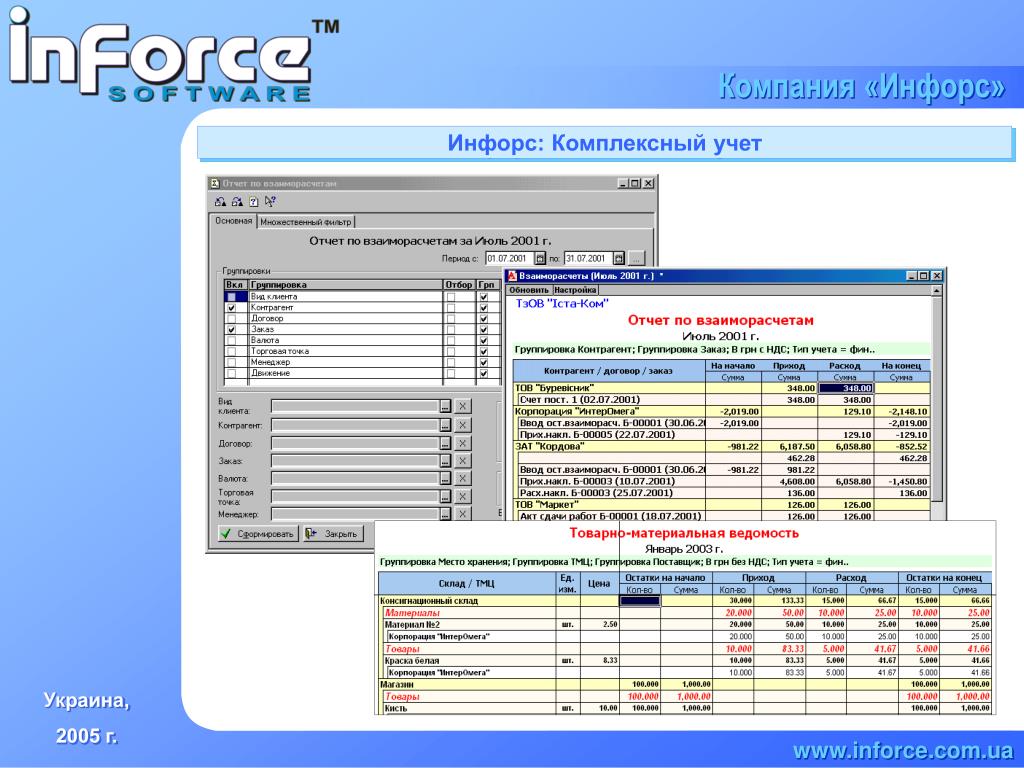Activate the What's This pointer help icon
Image resolution: width=1024 pixels, height=768 pixels.
point(270,202)
